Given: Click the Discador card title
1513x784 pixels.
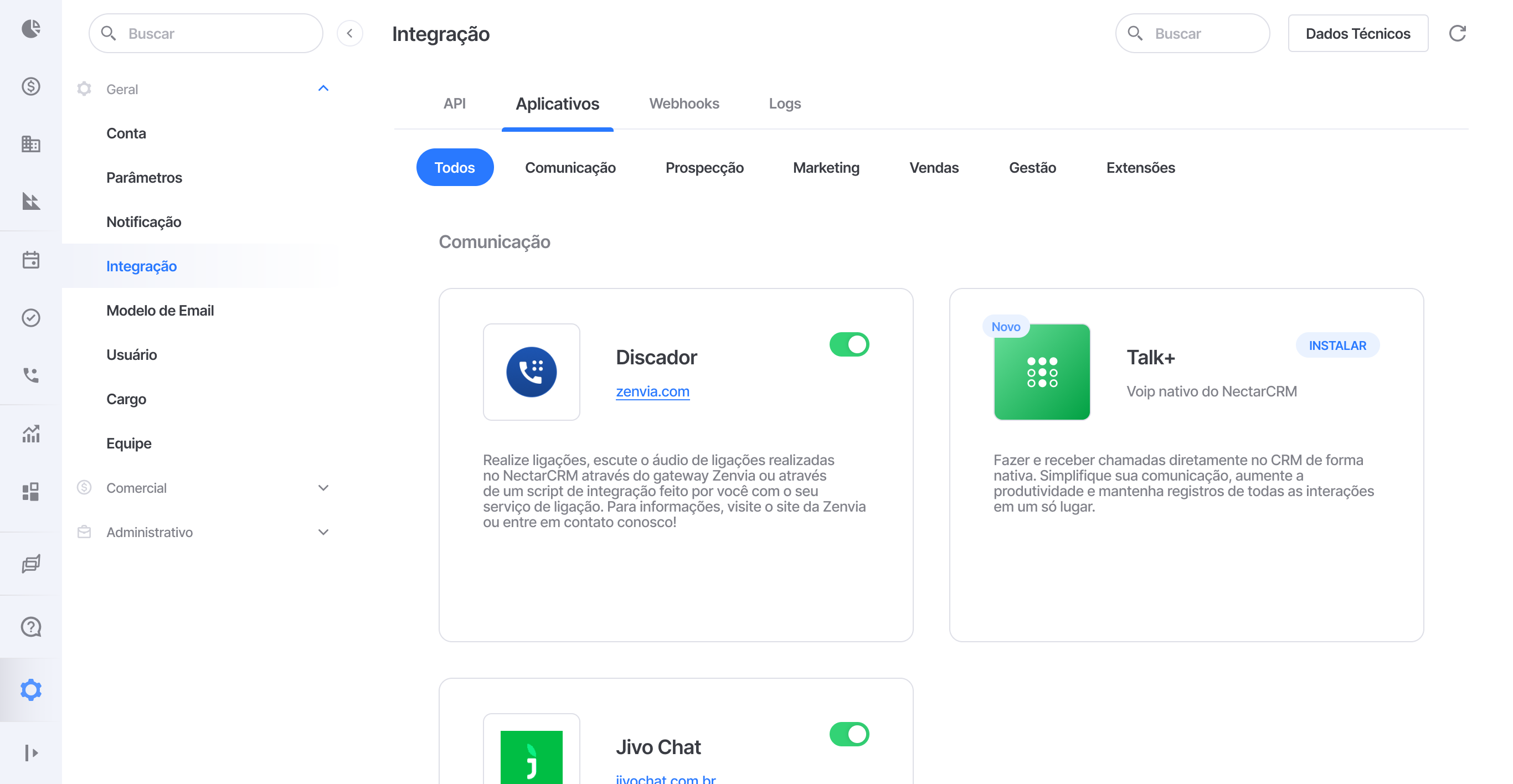Looking at the screenshot, I should click(656, 358).
